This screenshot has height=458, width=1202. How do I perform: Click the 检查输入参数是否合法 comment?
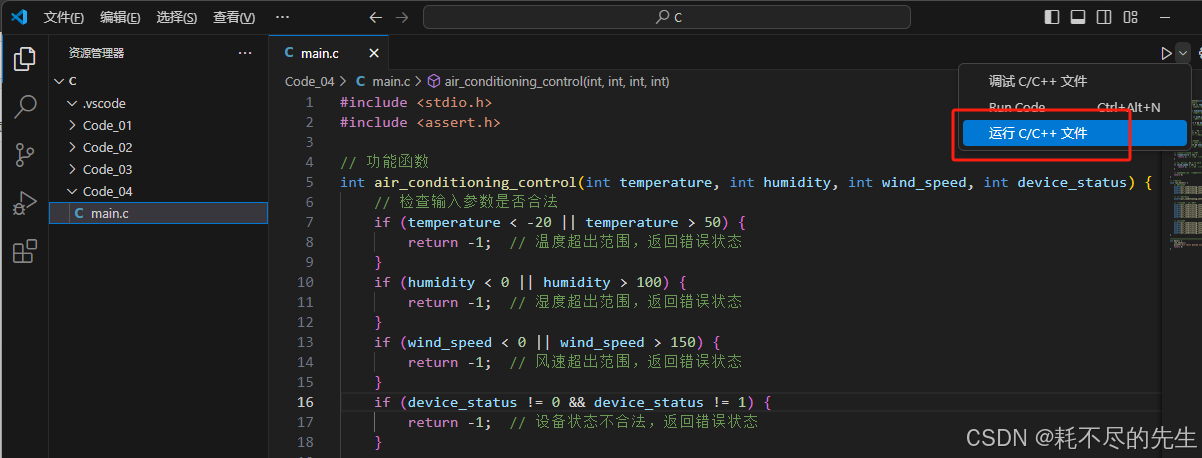pyautogui.click(x=466, y=202)
